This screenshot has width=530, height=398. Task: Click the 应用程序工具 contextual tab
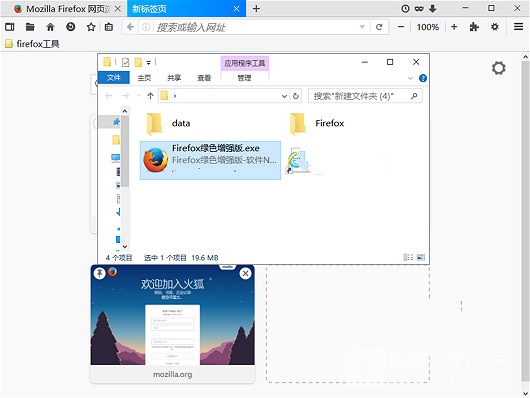coord(245,63)
